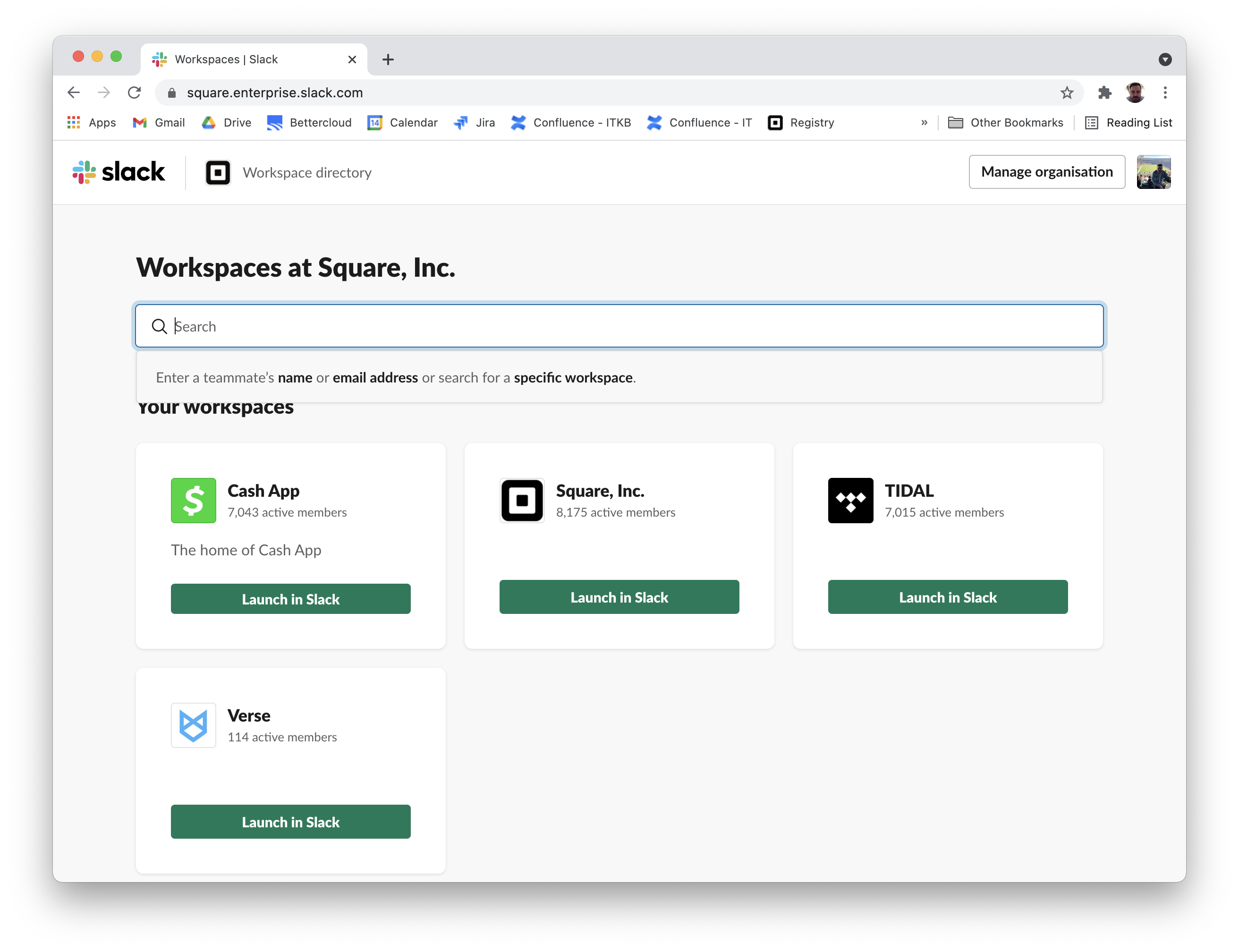
Task: Open the Cash App workspace icon
Action: [193, 501]
